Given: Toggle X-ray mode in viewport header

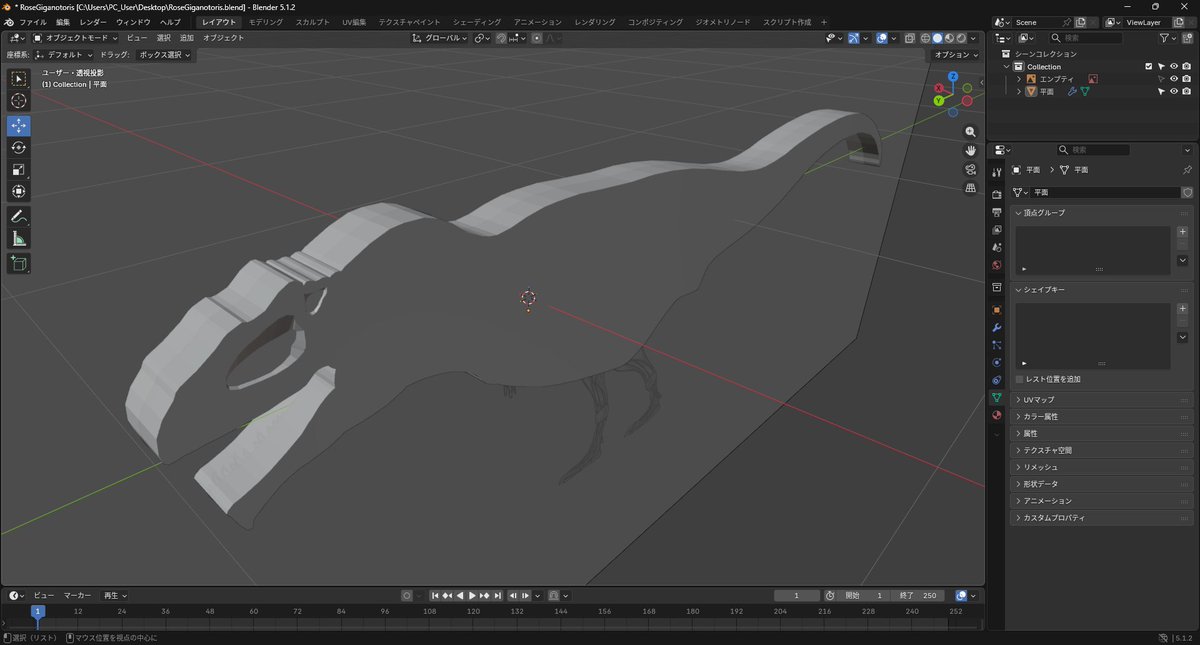Looking at the screenshot, I should pyautogui.click(x=909, y=38).
